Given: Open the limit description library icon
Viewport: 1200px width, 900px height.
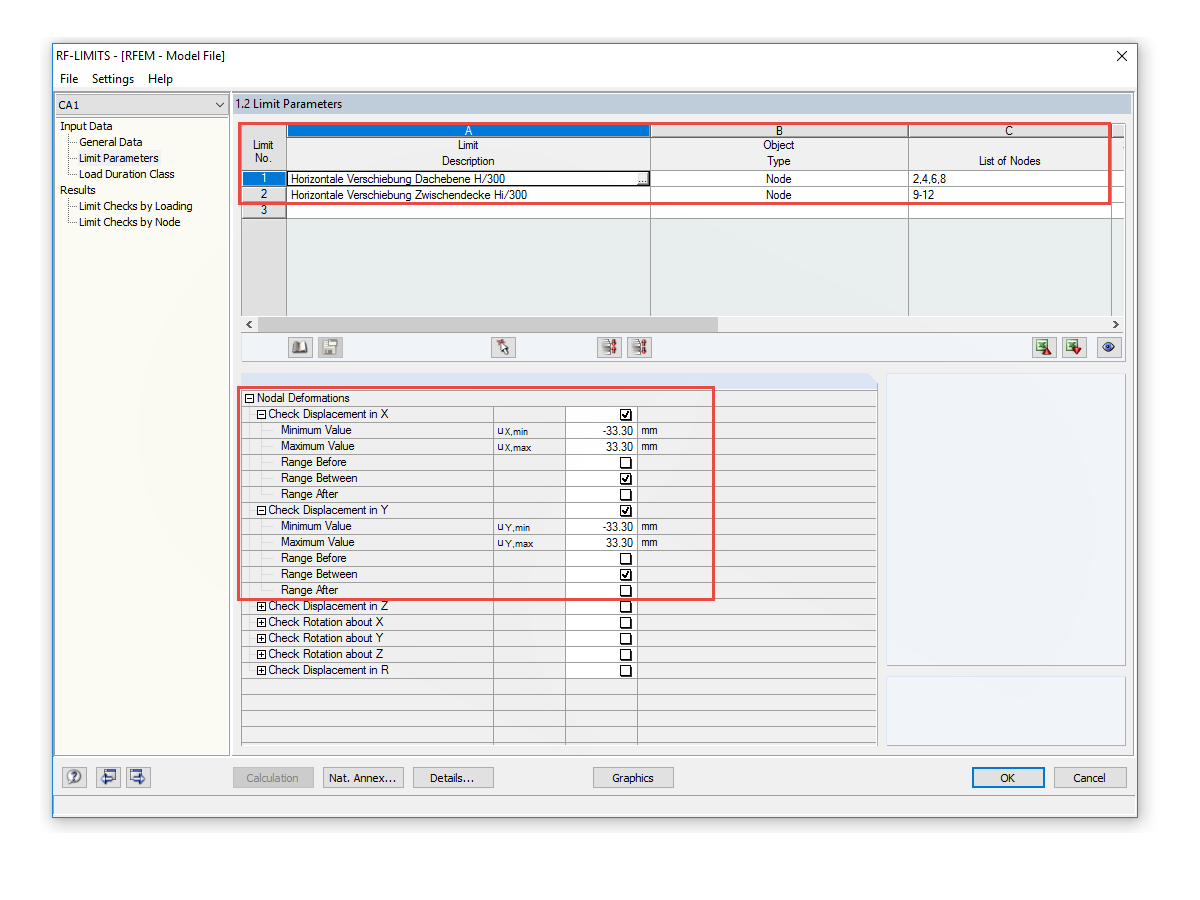Looking at the screenshot, I should click(299, 347).
